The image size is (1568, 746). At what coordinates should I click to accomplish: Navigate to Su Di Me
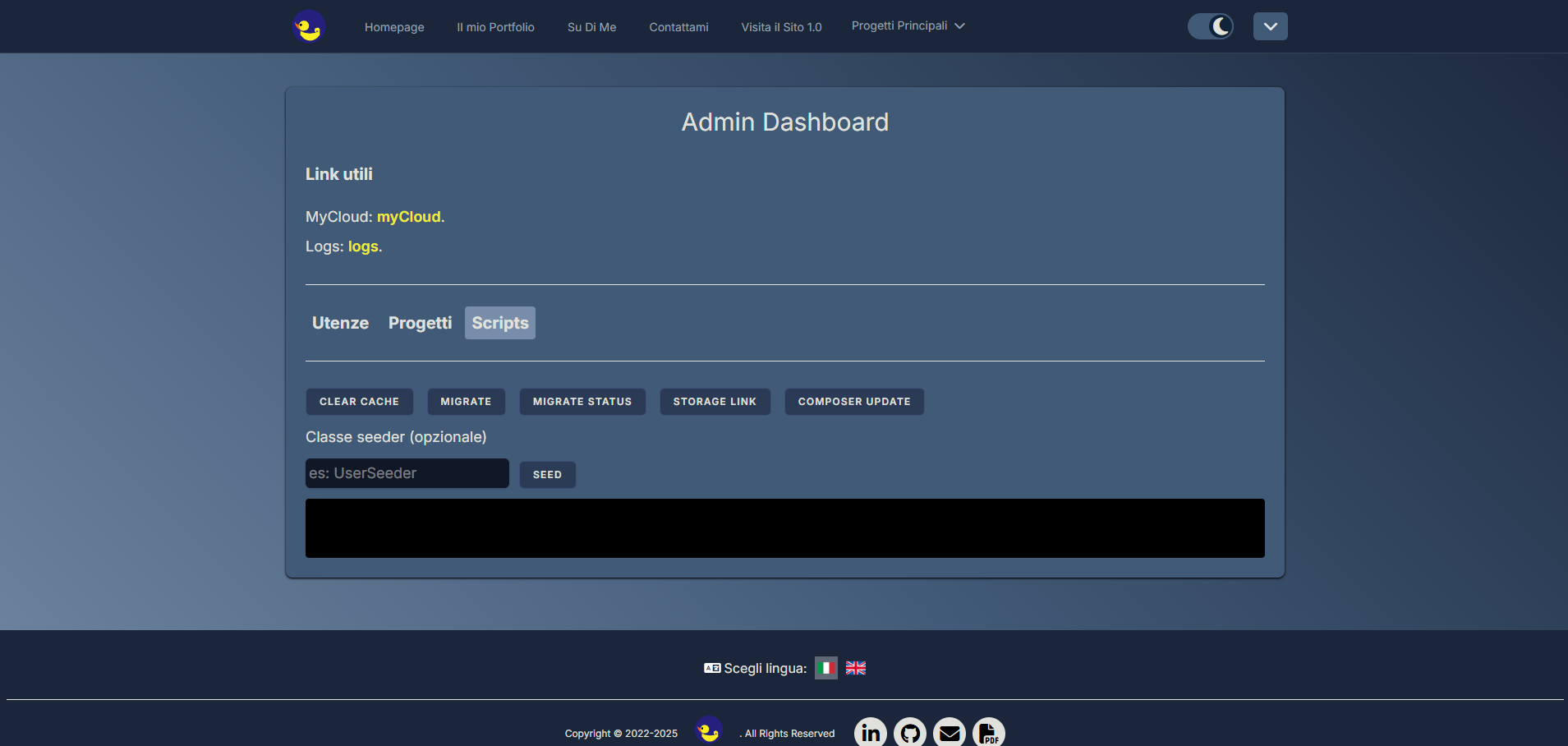click(591, 27)
